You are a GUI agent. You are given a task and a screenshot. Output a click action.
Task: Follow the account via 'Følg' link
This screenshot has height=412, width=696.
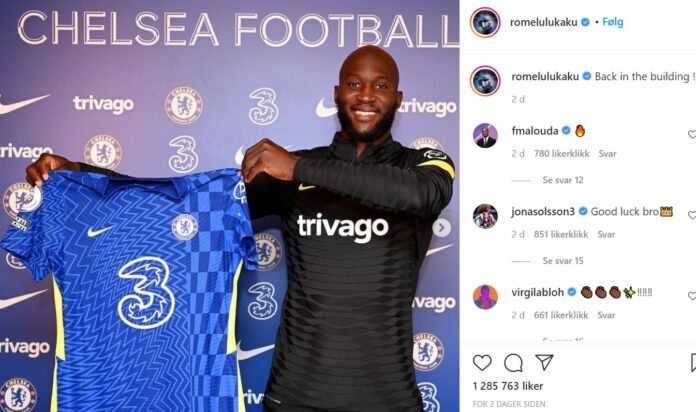pyautogui.click(x=613, y=22)
